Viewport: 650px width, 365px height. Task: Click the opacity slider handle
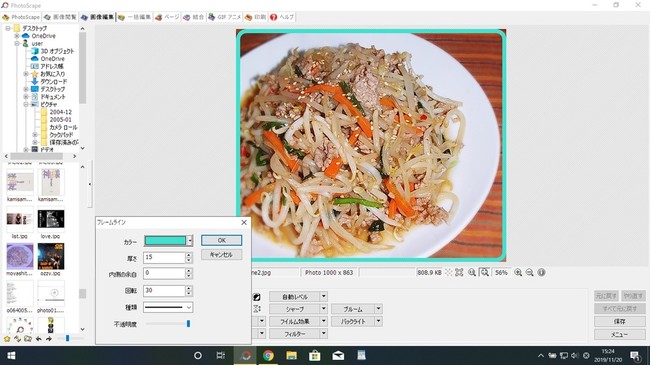[x=188, y=324]
